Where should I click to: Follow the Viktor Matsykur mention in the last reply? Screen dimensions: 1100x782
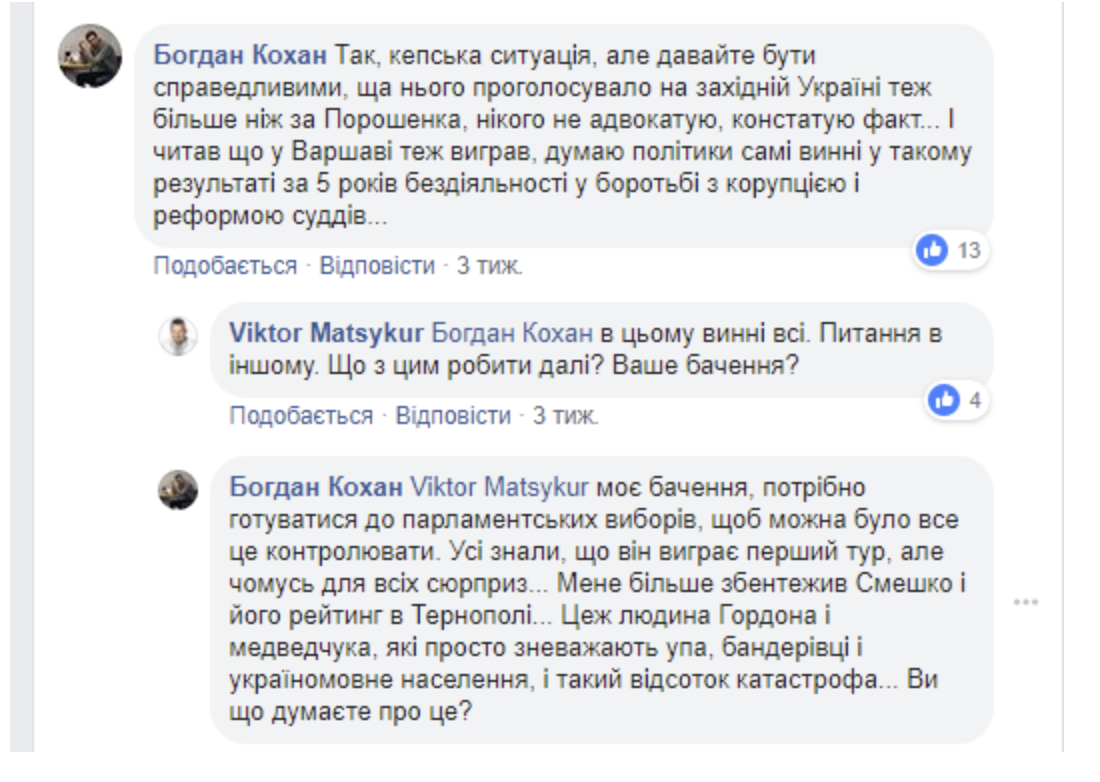pos(501,487)
